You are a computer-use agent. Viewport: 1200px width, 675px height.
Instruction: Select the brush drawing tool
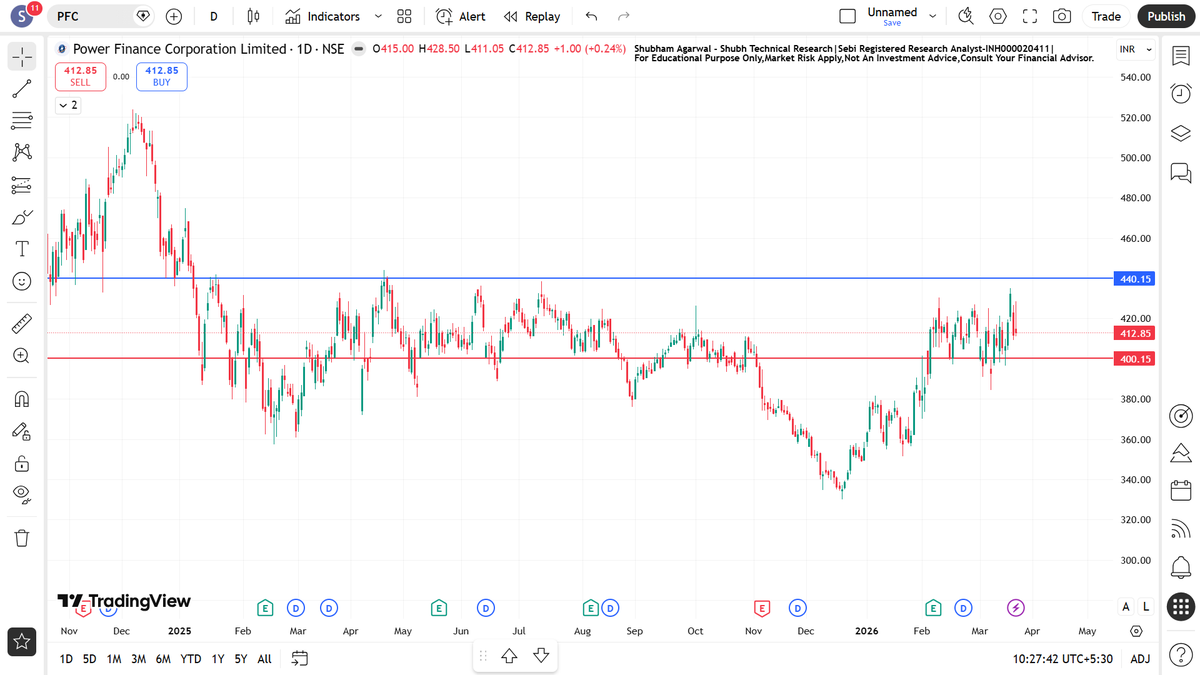coord(22,217)
